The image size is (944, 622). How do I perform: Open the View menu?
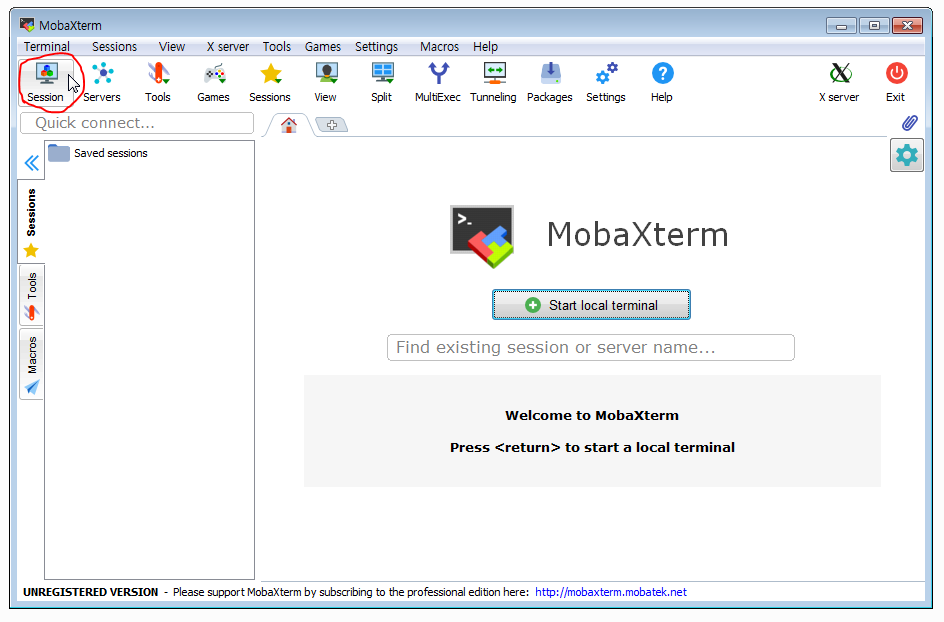[172, 46]
